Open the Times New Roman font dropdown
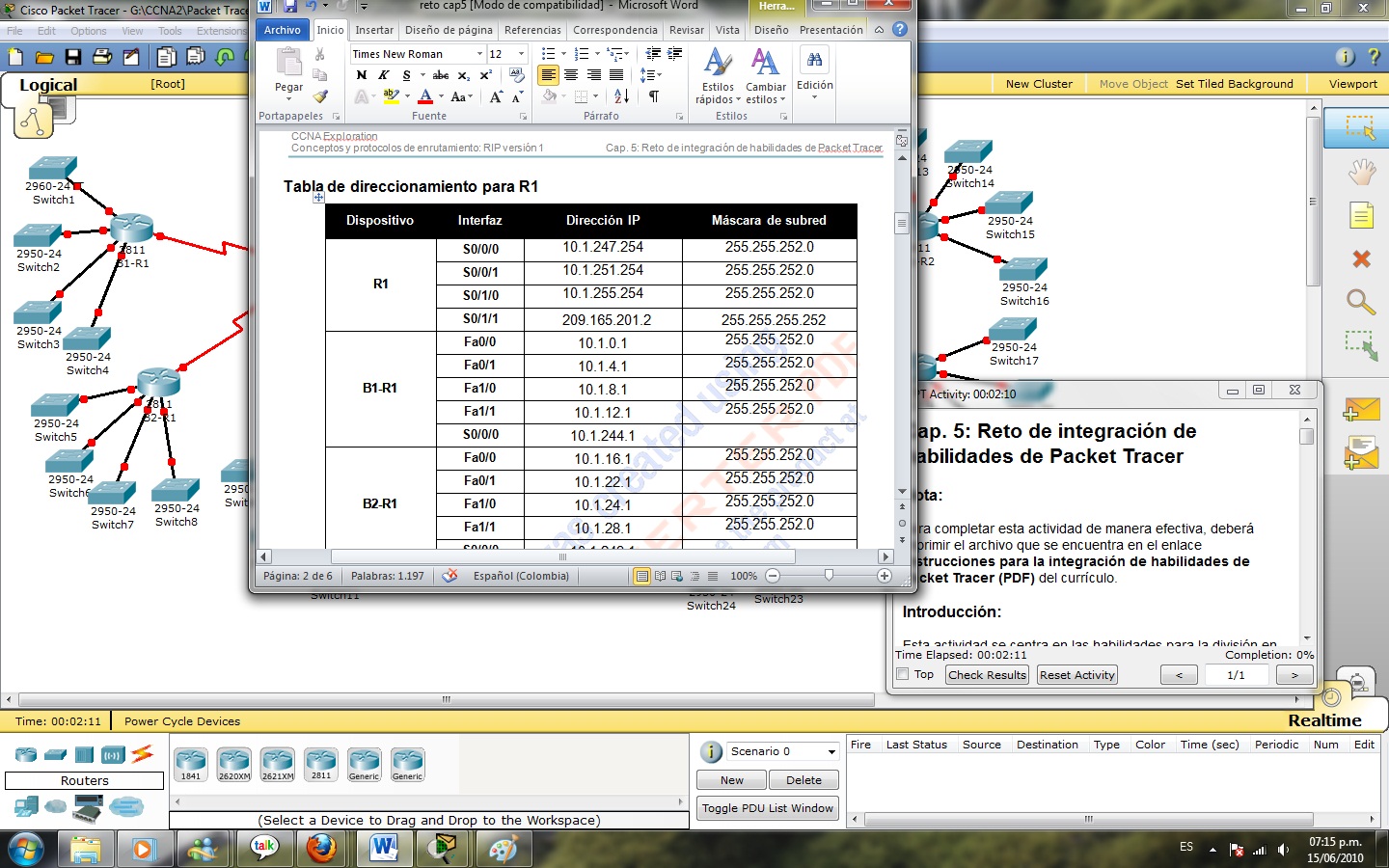This screenshot has height=868, width=1389. 479,54
